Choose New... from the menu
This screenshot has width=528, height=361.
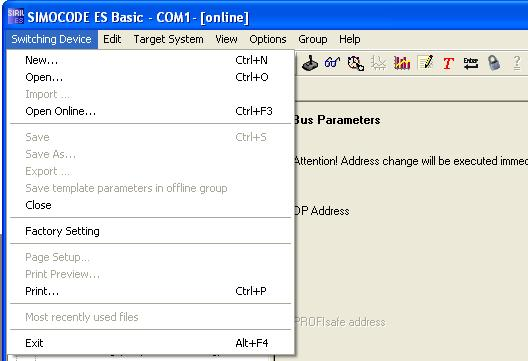[x=151, y=60]
